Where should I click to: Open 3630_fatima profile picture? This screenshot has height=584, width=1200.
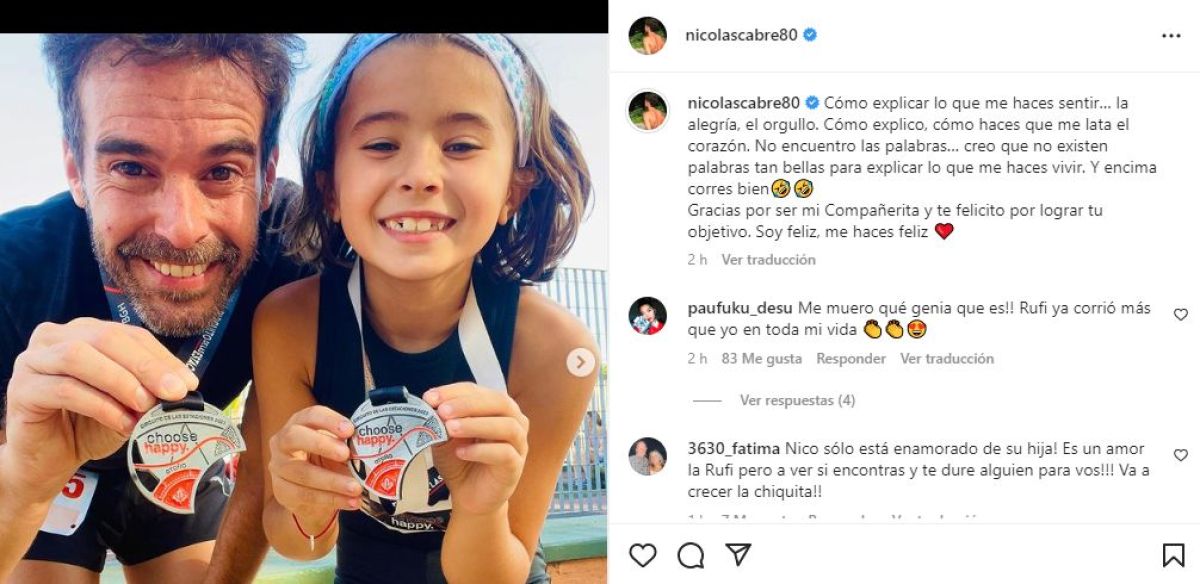pos(647,456)
